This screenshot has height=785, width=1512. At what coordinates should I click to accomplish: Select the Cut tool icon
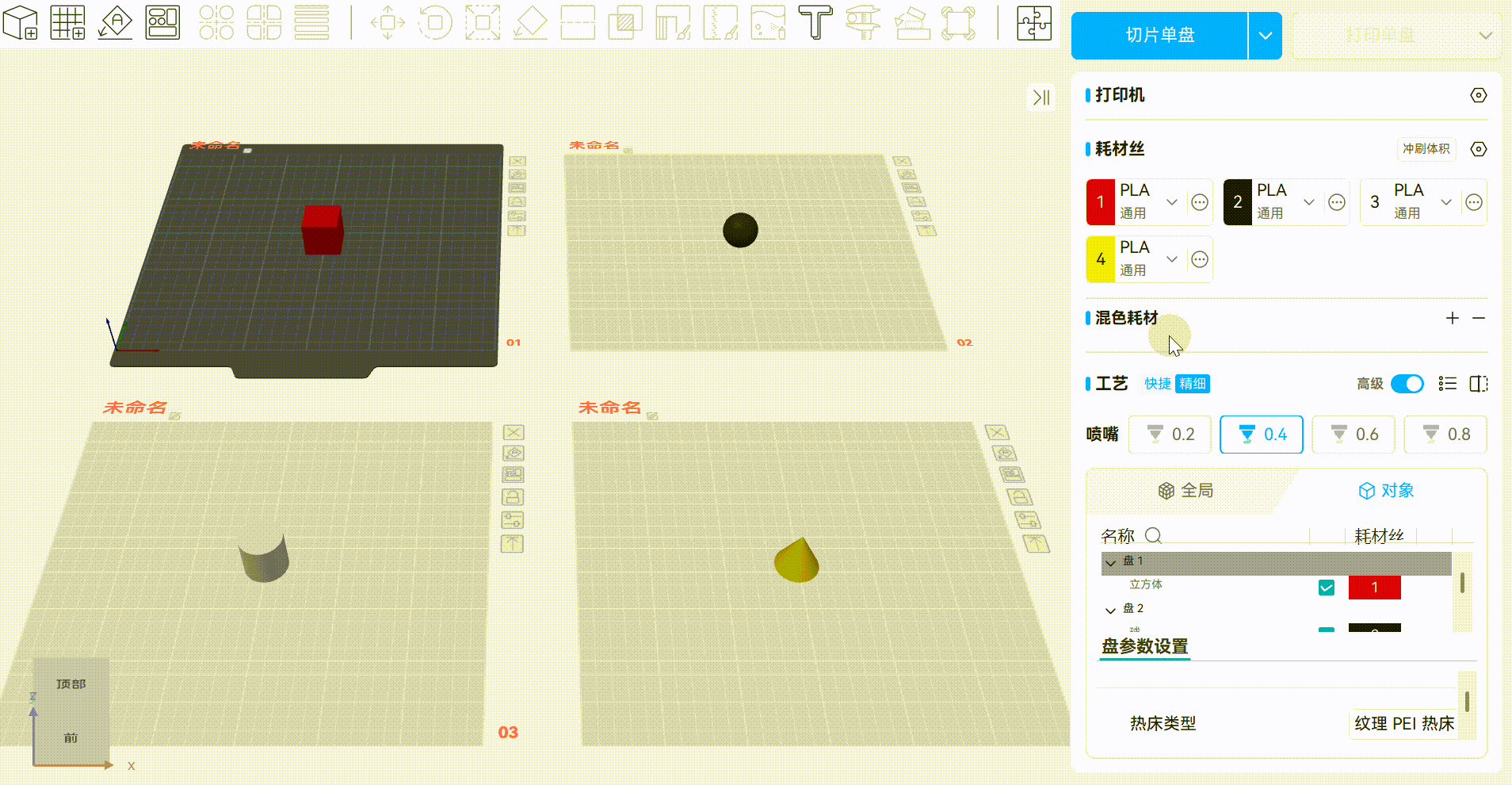point(578,23)
